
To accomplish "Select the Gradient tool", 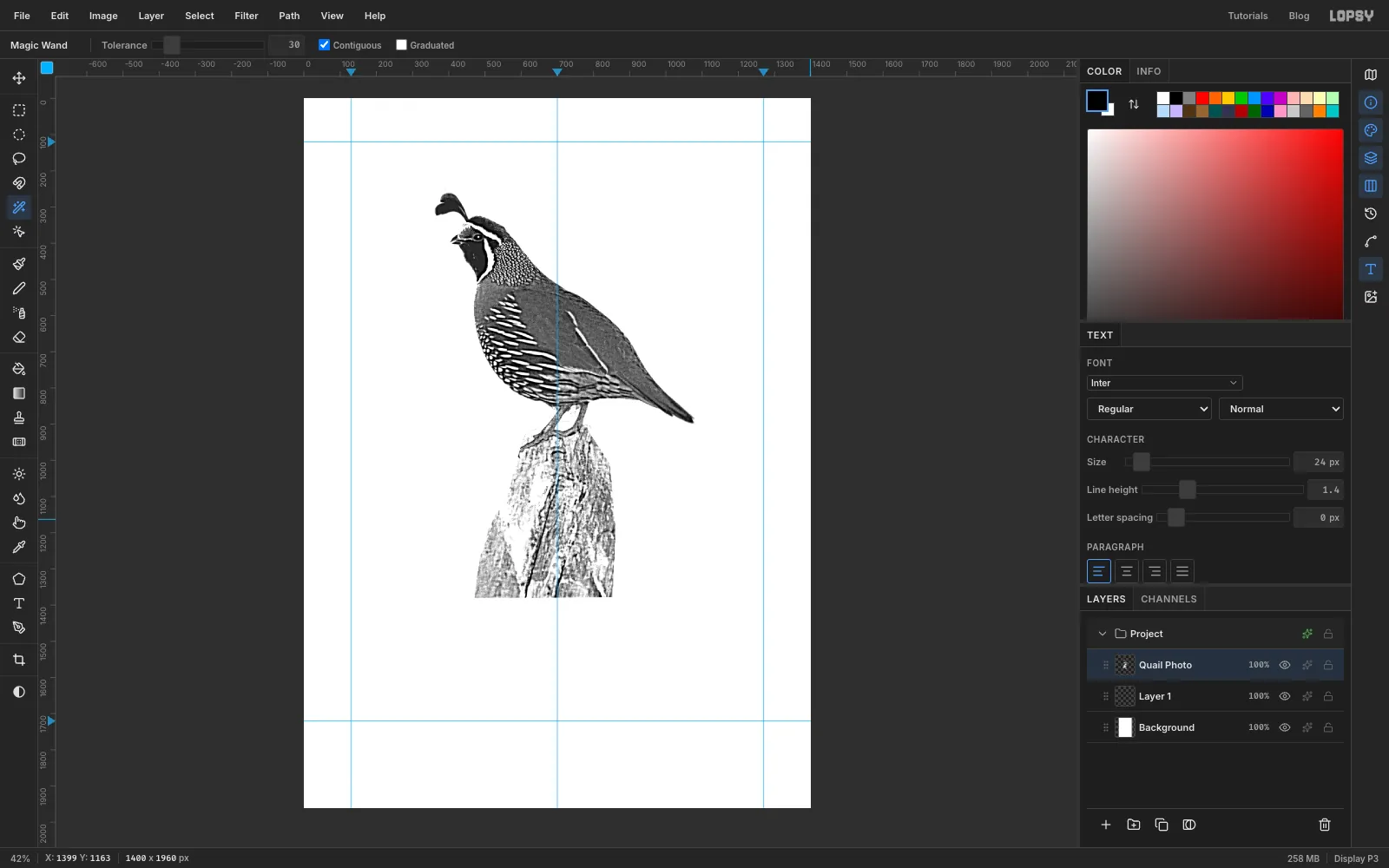I will pyautogui.click(x=19, y=393).
